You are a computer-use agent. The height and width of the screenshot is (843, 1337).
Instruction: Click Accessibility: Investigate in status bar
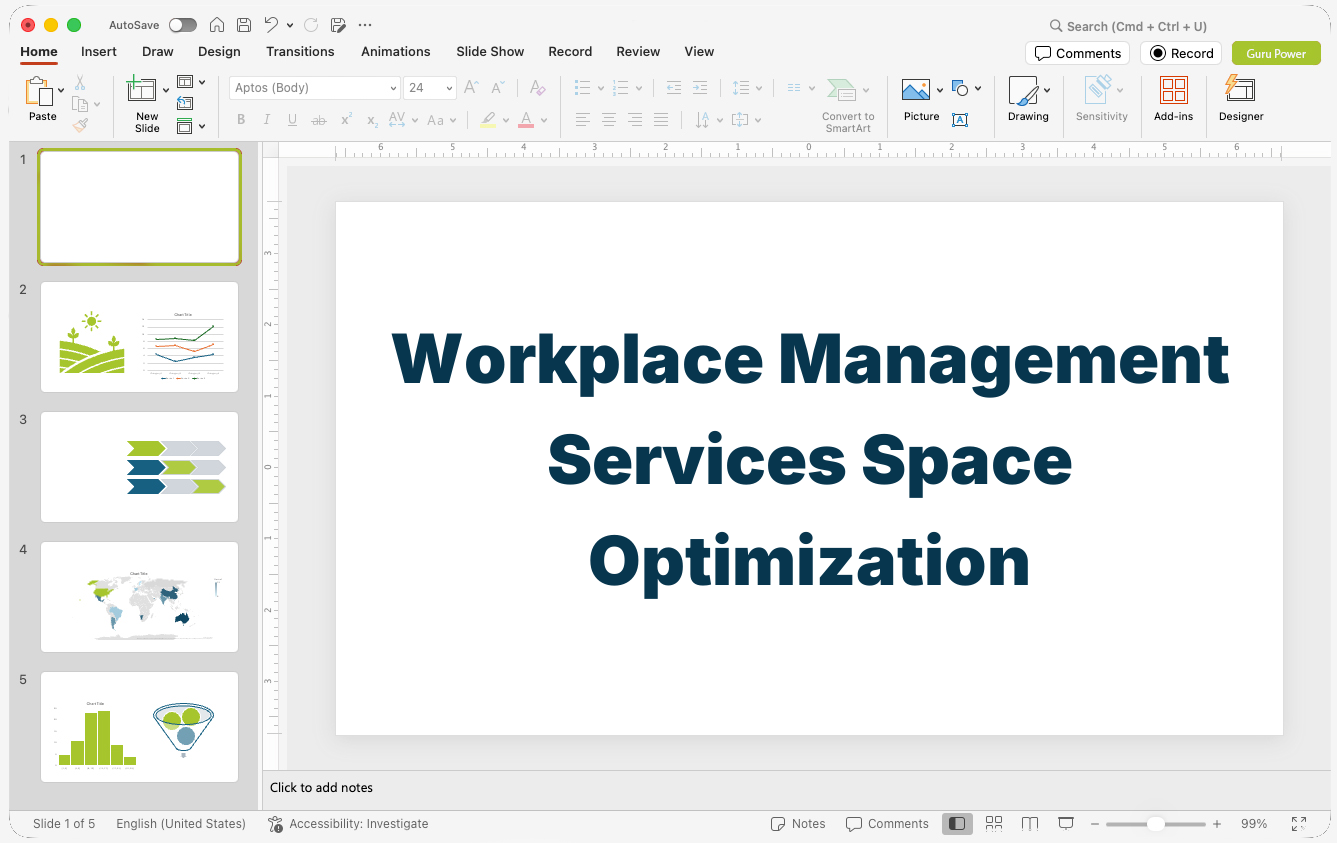(x=348, y=824)
